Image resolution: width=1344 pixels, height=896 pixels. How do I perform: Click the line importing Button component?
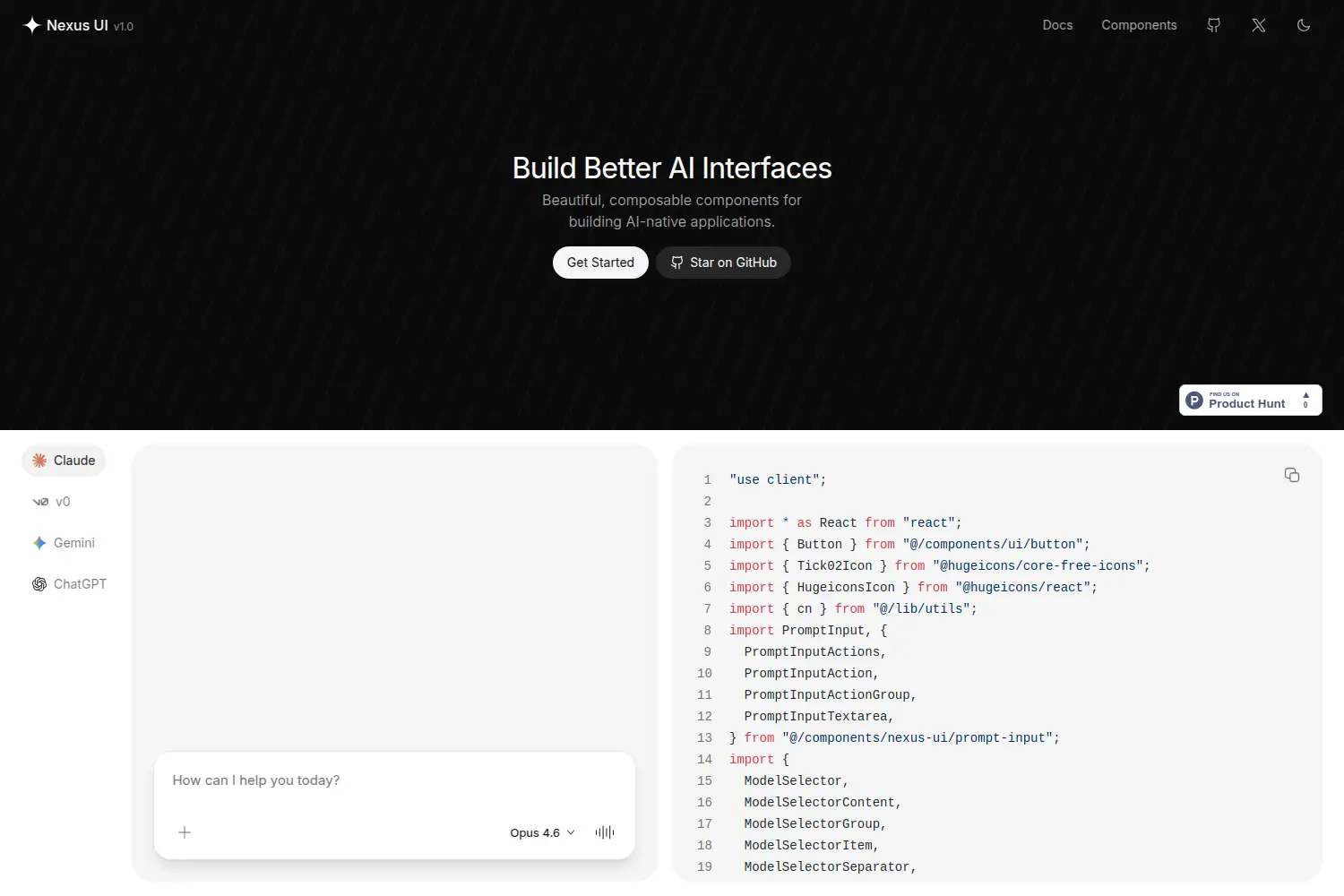909,544
